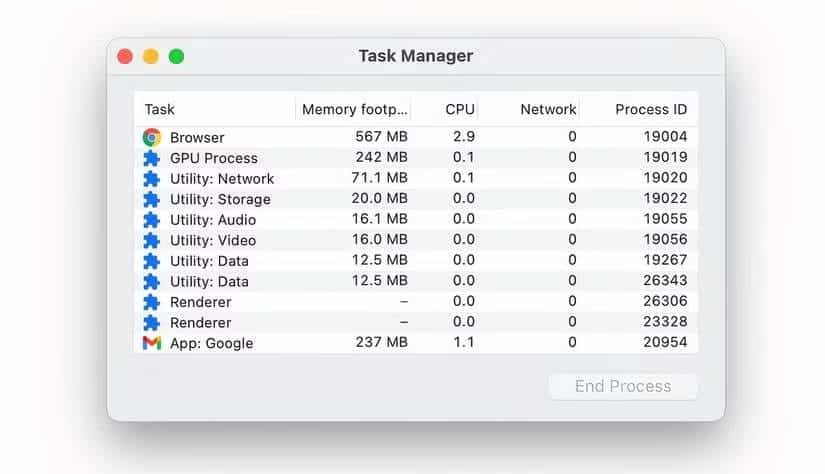Click the puzzle icon next to GPU Process
The width and height of the screenshot is (825, 474).
click(x=152, y=158)
